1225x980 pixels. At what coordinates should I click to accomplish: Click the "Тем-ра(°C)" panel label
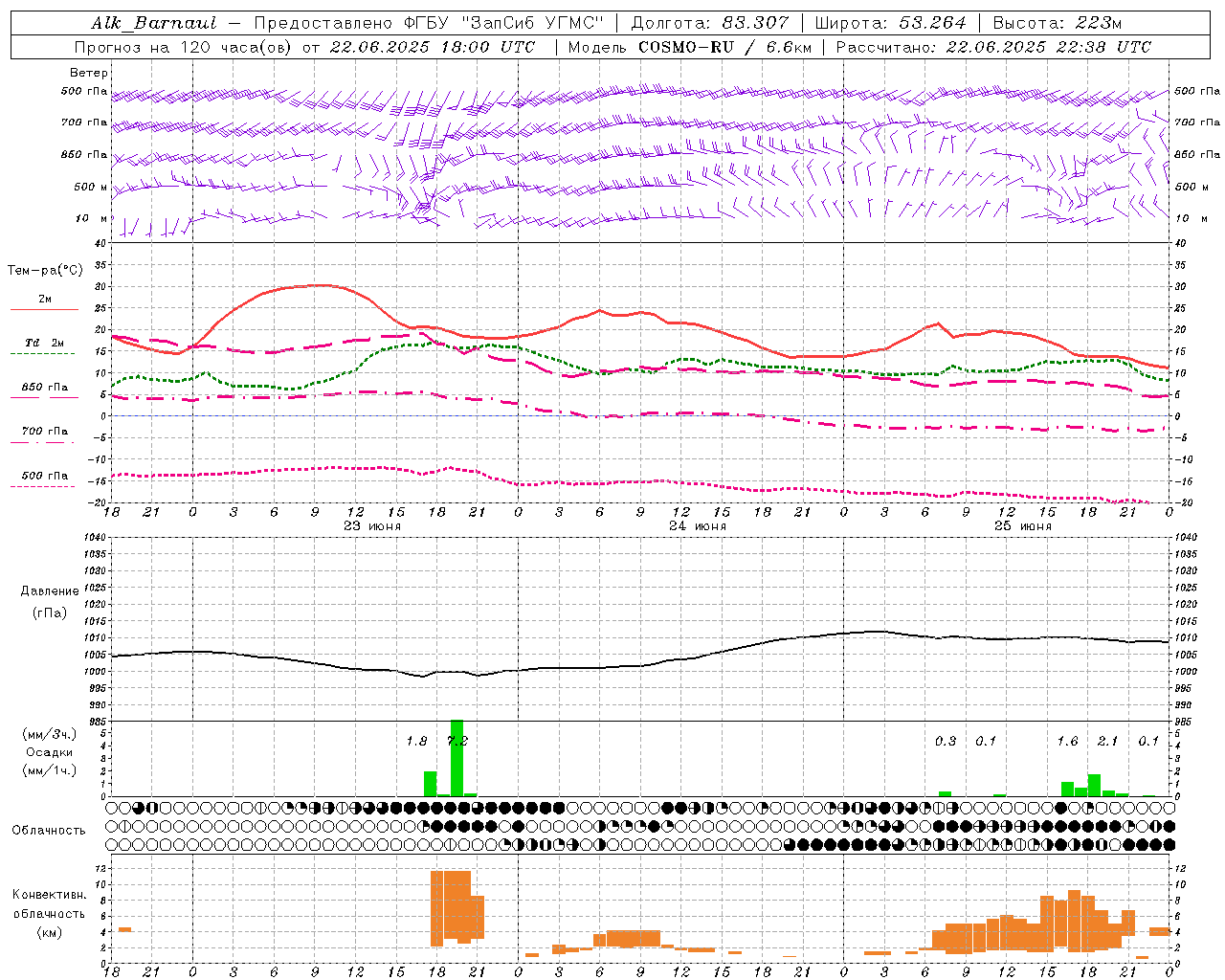(45, 271)
